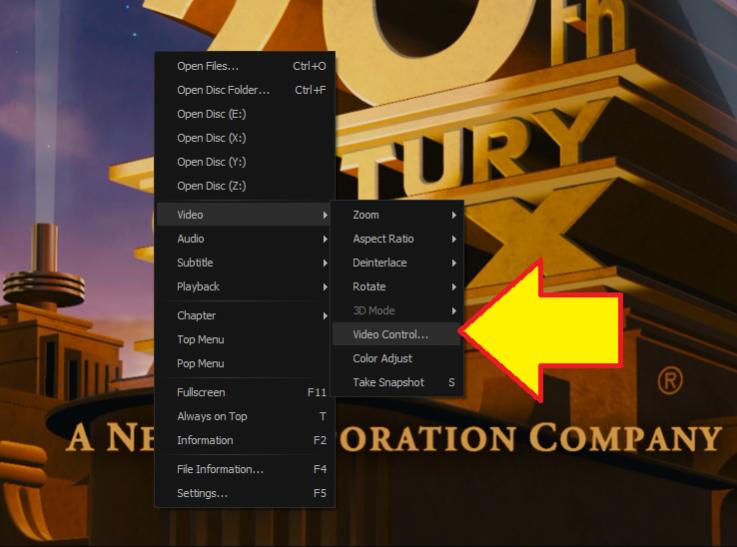This screenshot has width=737, height=547.
Task: Expand the Aspect Ratio submenu
Action: click(x=397, y=239)
